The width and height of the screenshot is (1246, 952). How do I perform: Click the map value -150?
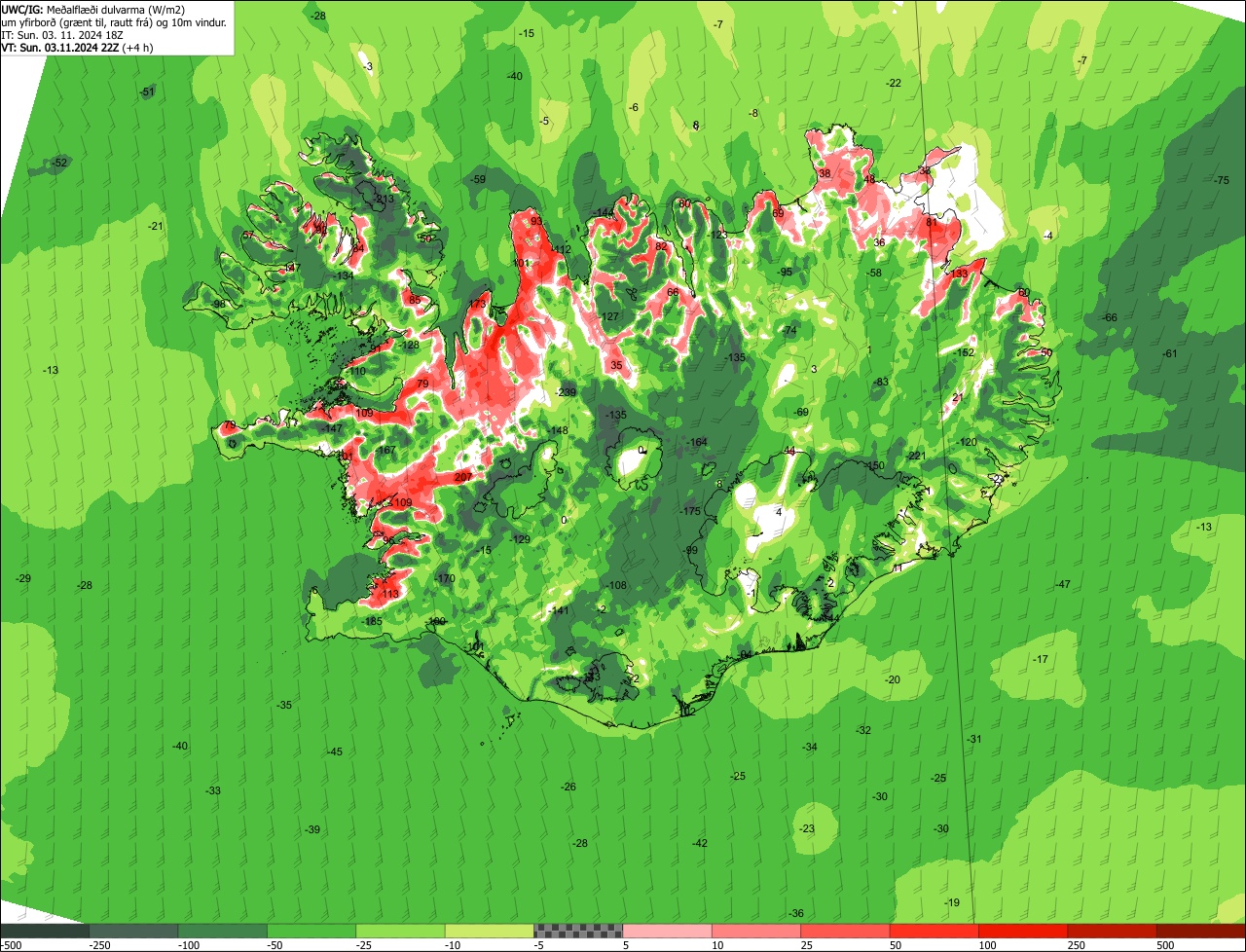[x=875, y=466]
